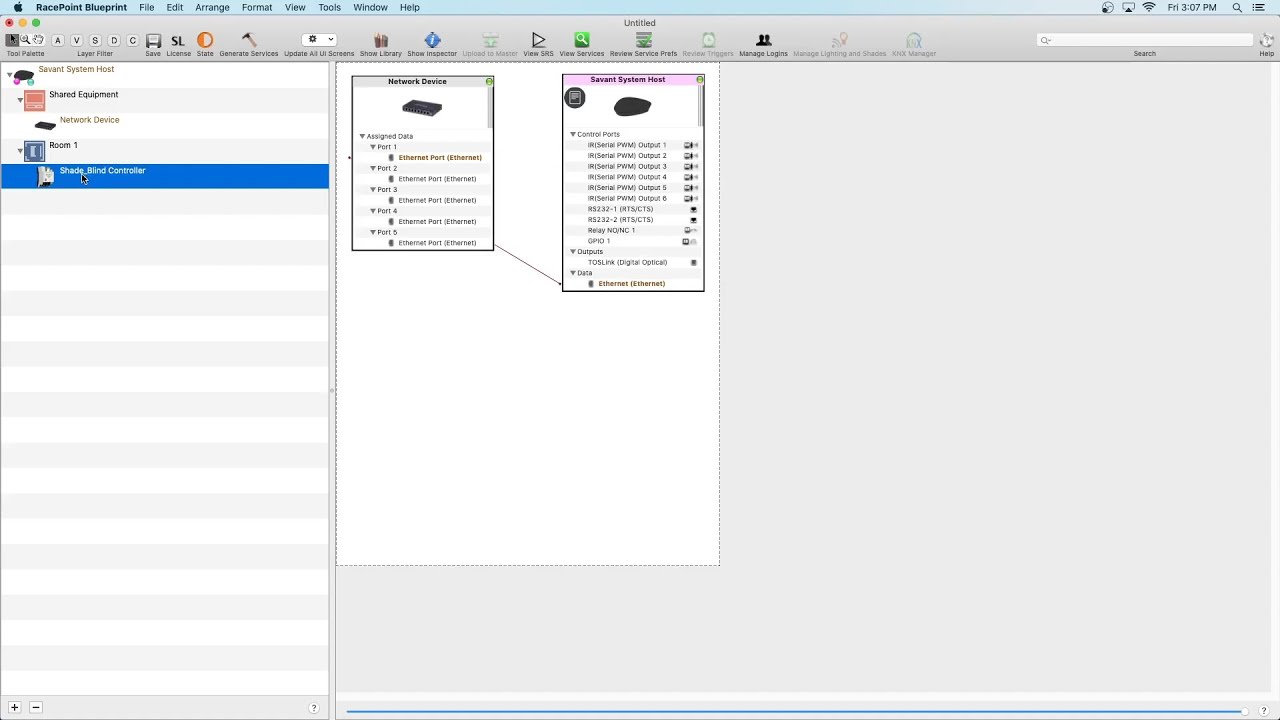The image size is (1280, 720).
Task: Open the Edit menu
Action: (175, 7)
